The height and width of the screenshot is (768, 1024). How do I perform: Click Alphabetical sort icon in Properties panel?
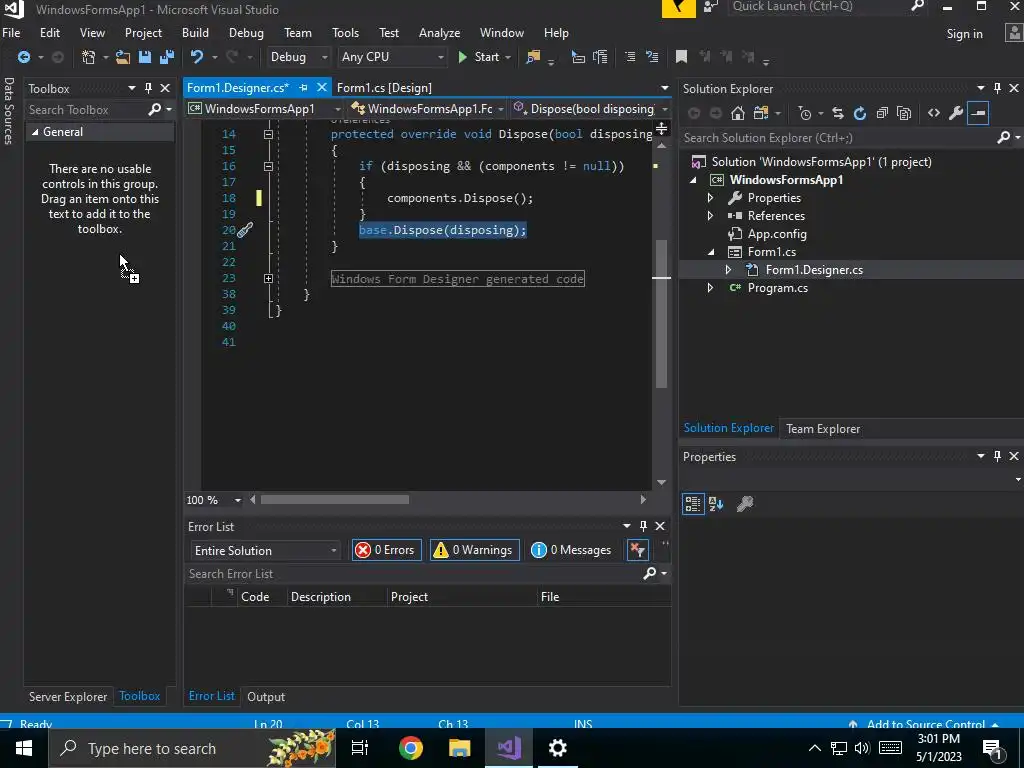click(x=716, y=504)
